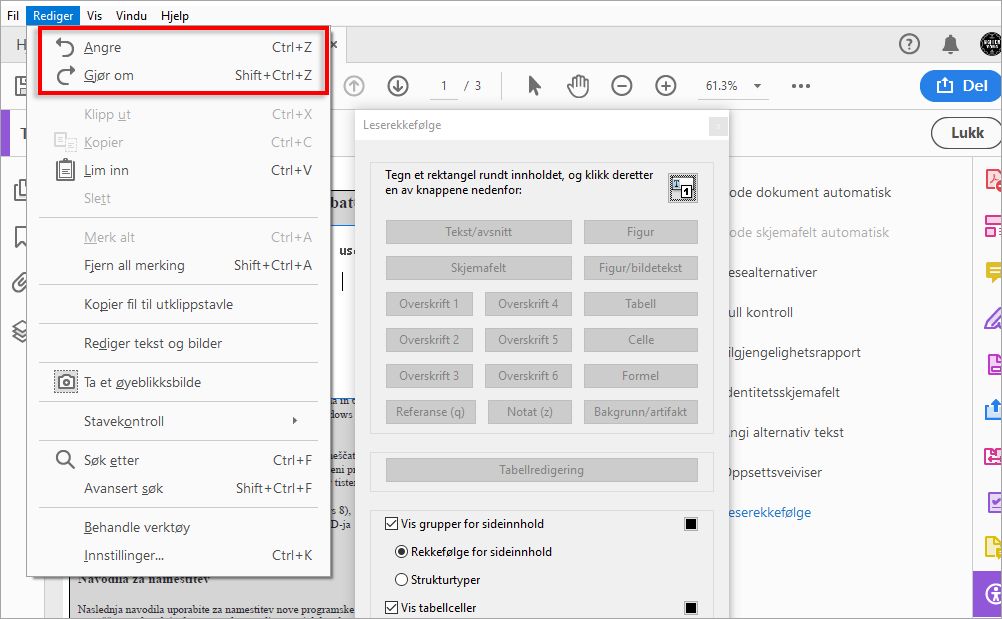Open more tools ellipsis menu
1002x619 pixels.
pos(801,86)
